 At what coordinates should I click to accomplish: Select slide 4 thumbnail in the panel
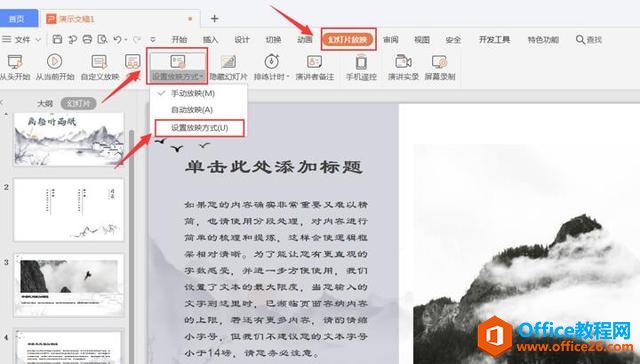pos(69,346)
